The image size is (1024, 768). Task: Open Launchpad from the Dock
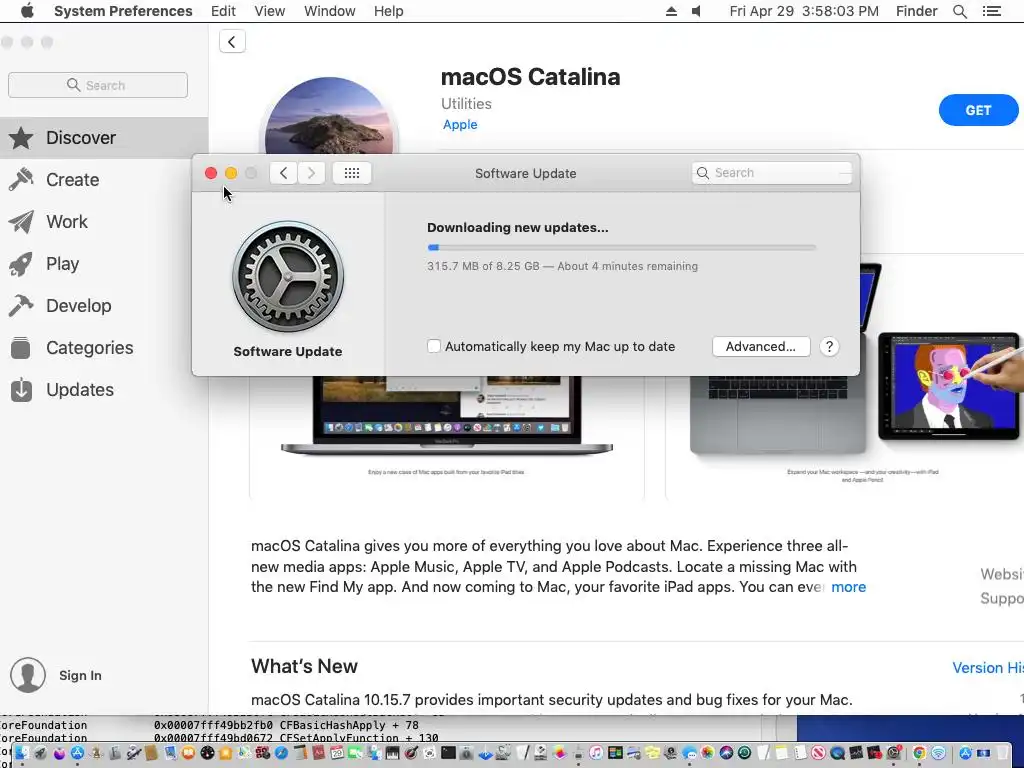tap(40, 753)
